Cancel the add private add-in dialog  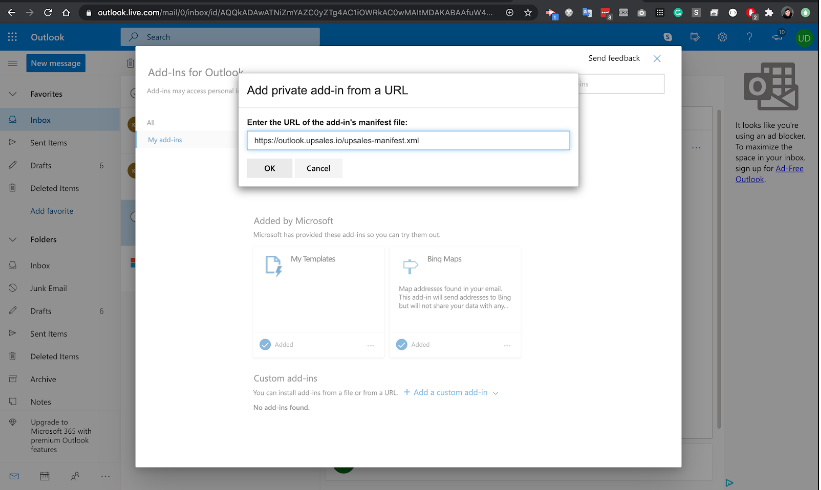tap(318, 168)
